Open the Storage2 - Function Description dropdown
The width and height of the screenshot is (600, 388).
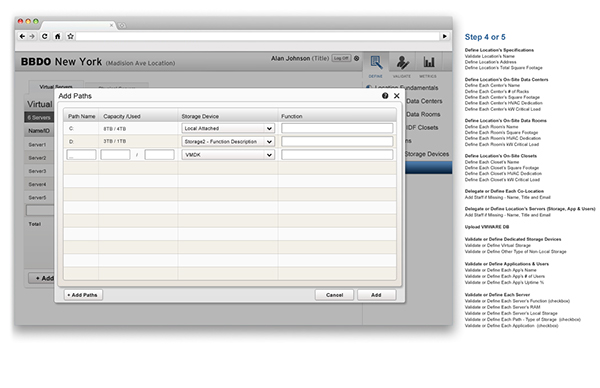228,142
